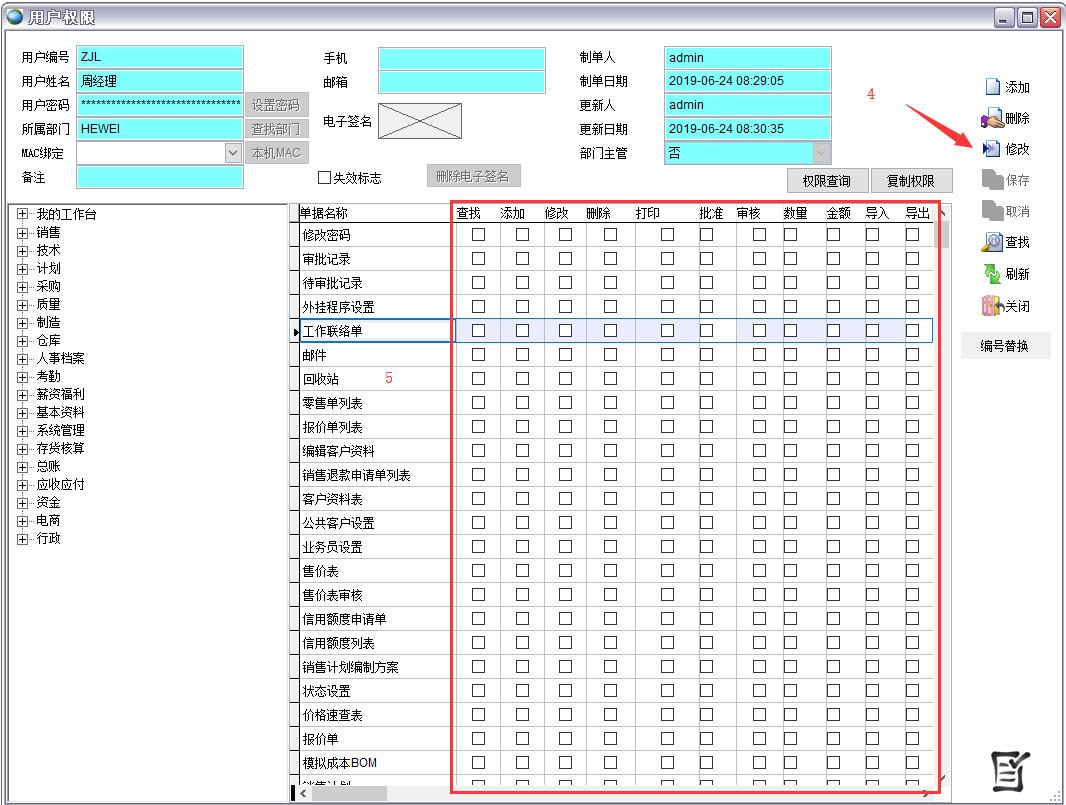Check 查找 permission for 修改密码 row

pyautogui.click(x=478, y=234)
